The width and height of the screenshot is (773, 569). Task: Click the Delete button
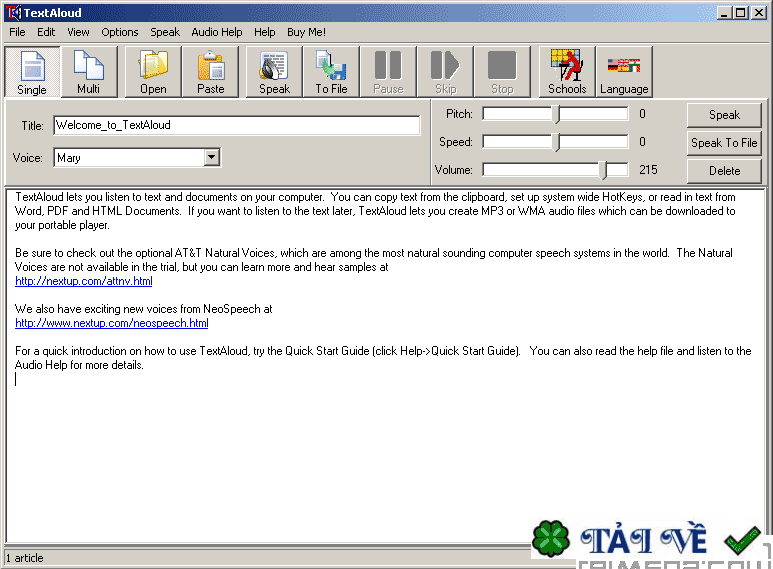(x=724, y=171)
